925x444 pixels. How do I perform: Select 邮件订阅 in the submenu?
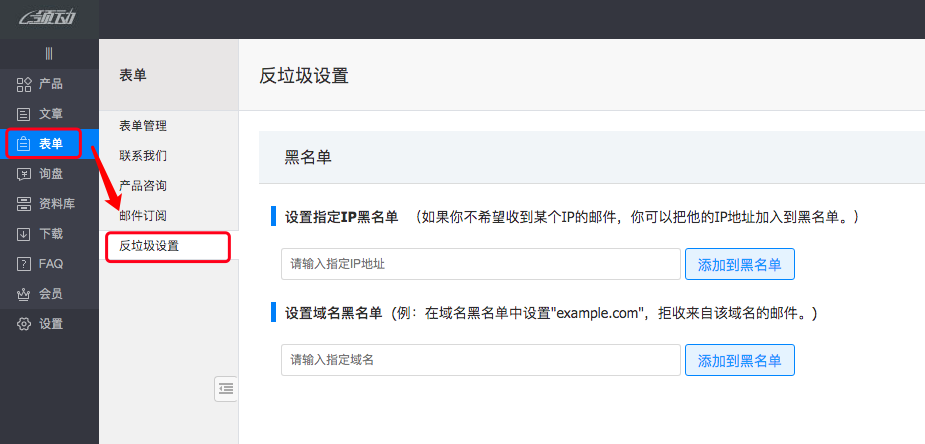[142, 216]
